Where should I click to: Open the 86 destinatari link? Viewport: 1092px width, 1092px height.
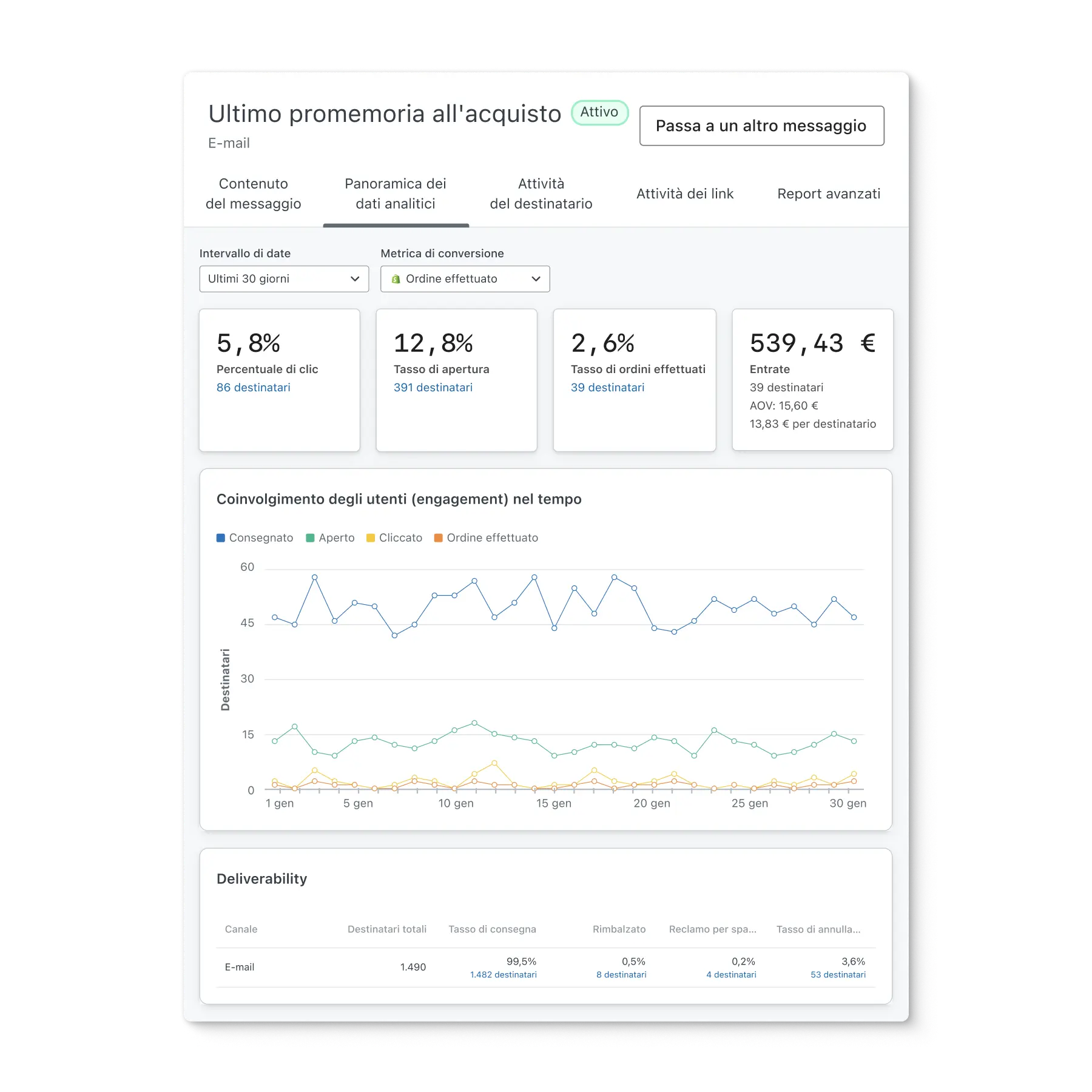[254, 387]
